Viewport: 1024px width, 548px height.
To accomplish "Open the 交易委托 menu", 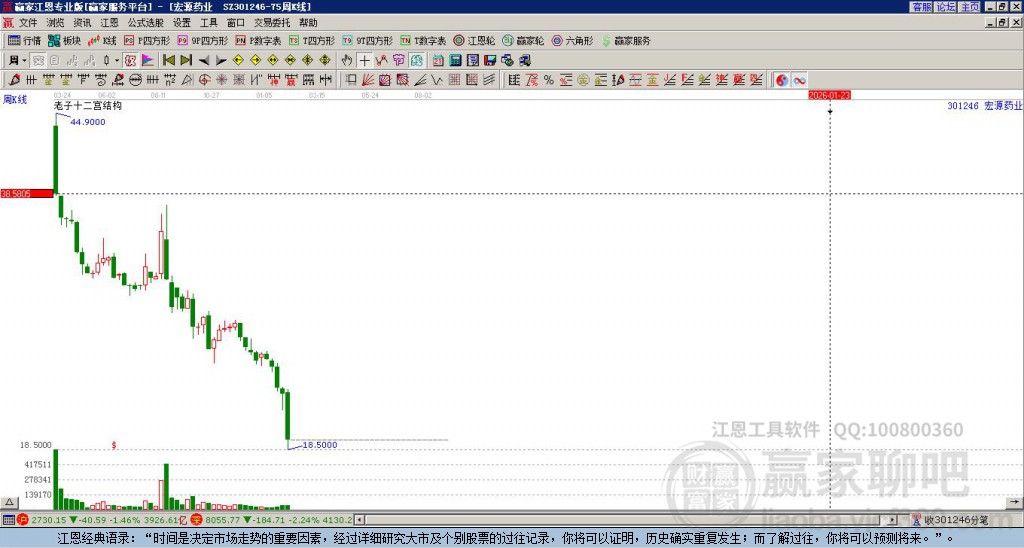I will [x=272, y=23].
